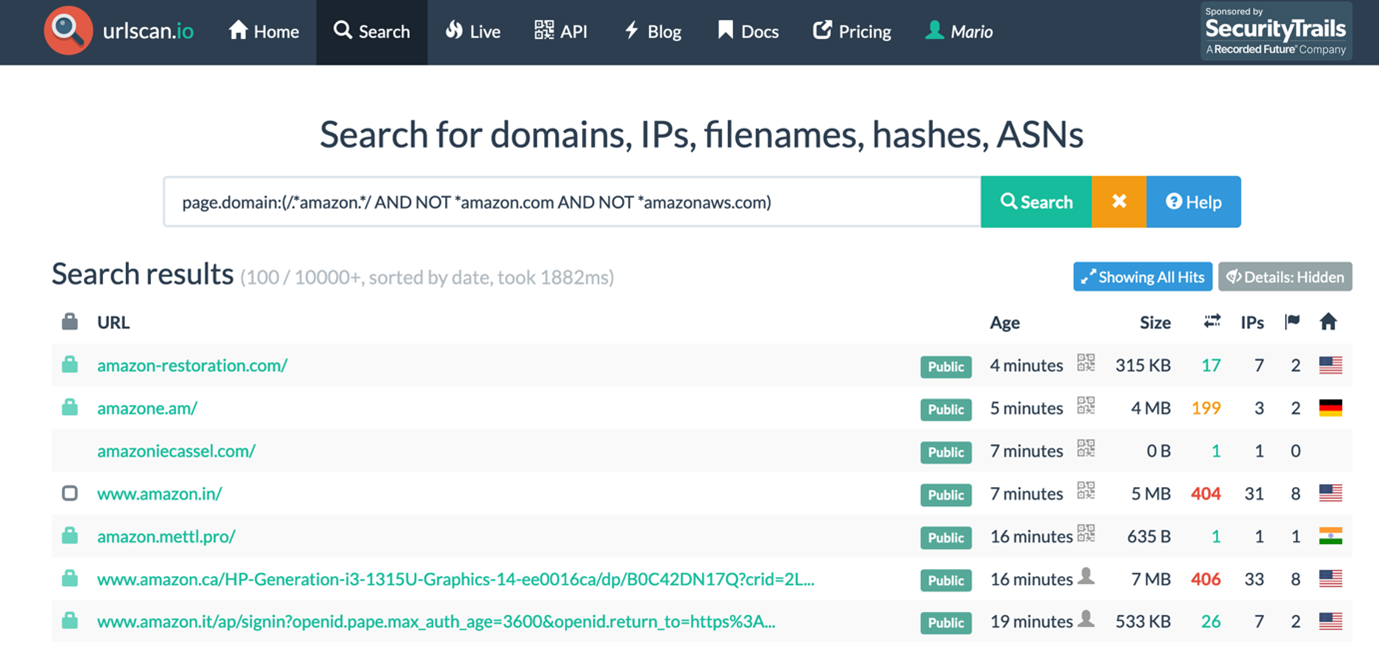
Task: Open the Blog nav item
Action: (x=653, y=31)
